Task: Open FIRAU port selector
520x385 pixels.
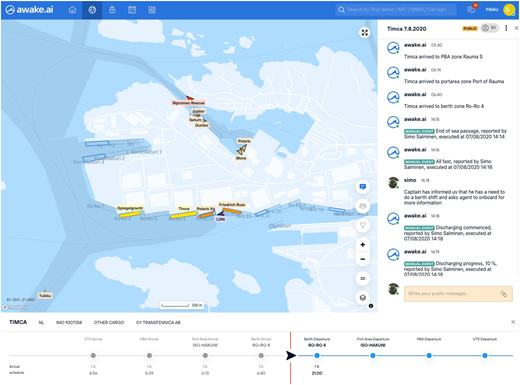Action: (492, 10)
